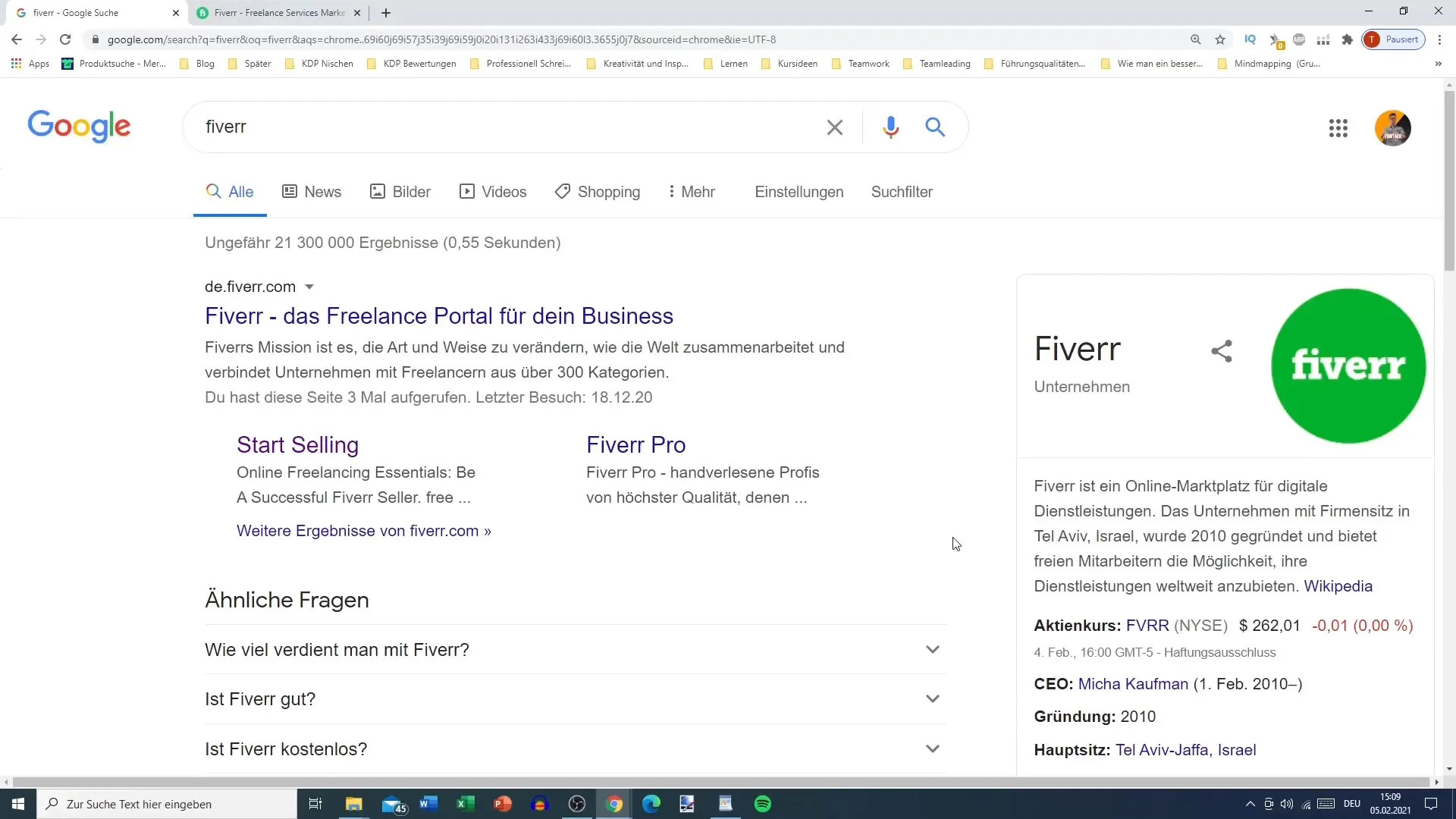
Task: Show more bookmarks with the double chevron
Action: 1439,64
